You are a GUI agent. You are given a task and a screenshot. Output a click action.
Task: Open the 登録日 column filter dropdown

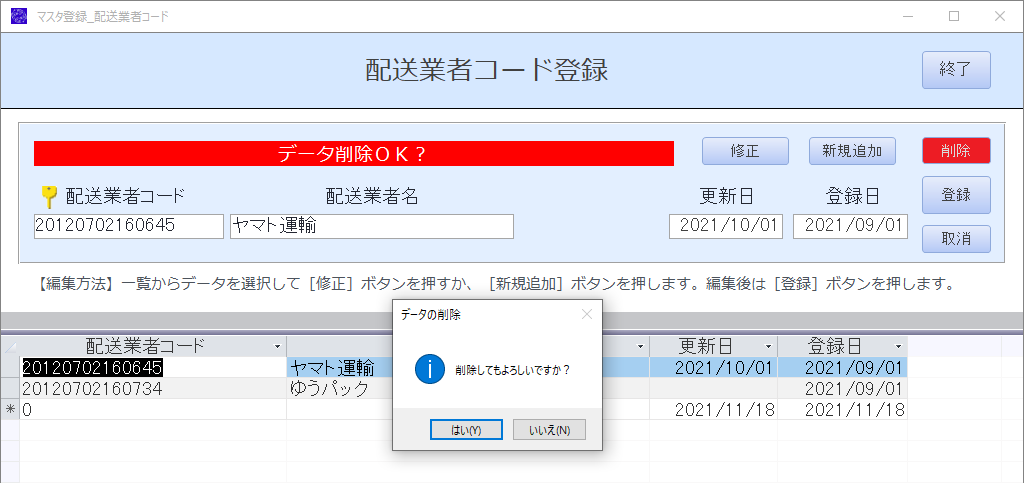pyautogui.click(x=899, y=346)
